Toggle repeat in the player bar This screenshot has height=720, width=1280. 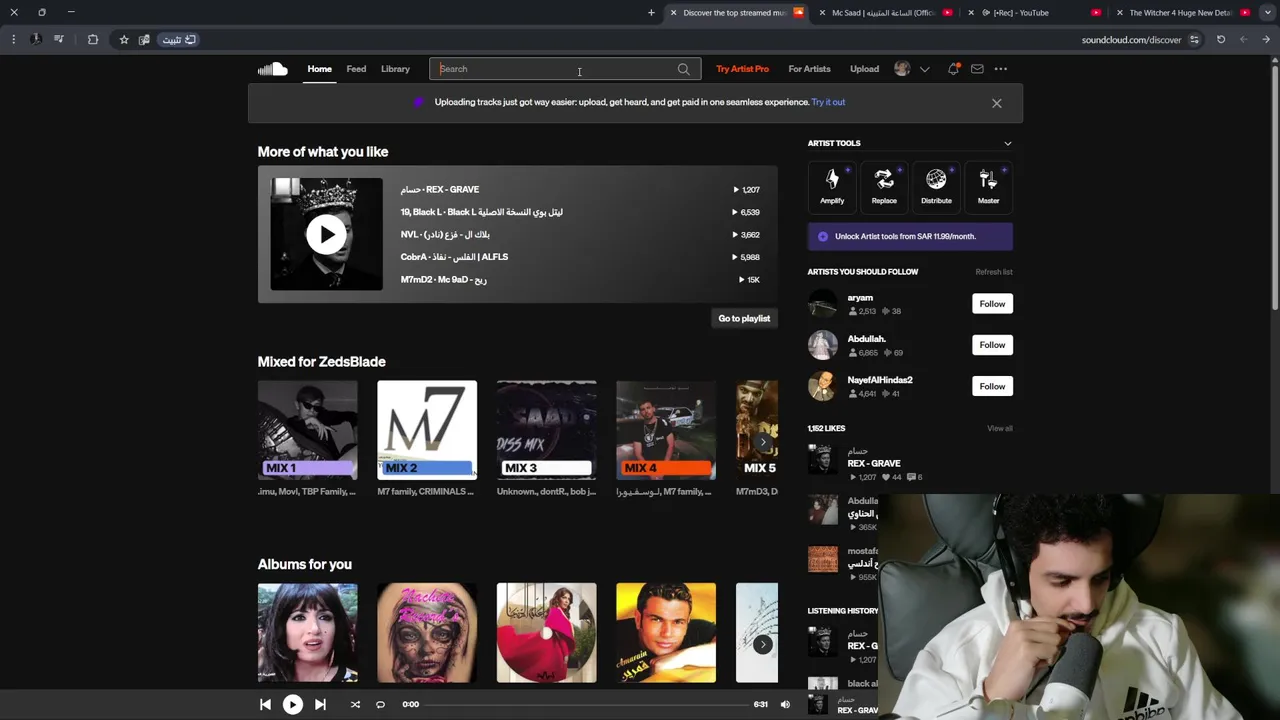point(380,704)
